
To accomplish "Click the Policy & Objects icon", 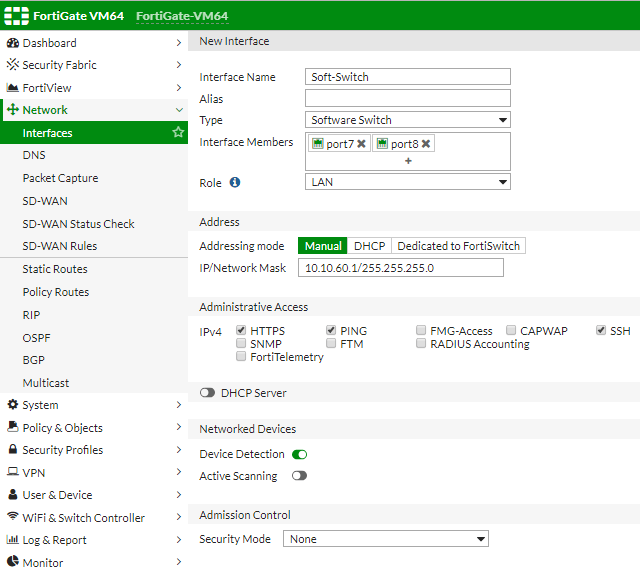I will coord(13,427).
